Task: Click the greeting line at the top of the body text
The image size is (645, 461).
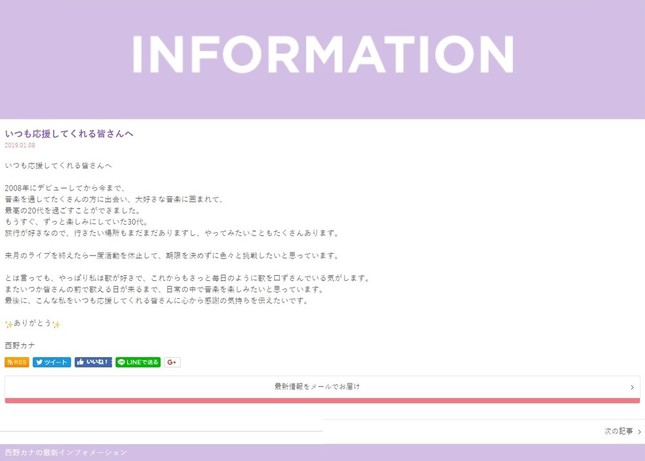Action: click(58, 165)
